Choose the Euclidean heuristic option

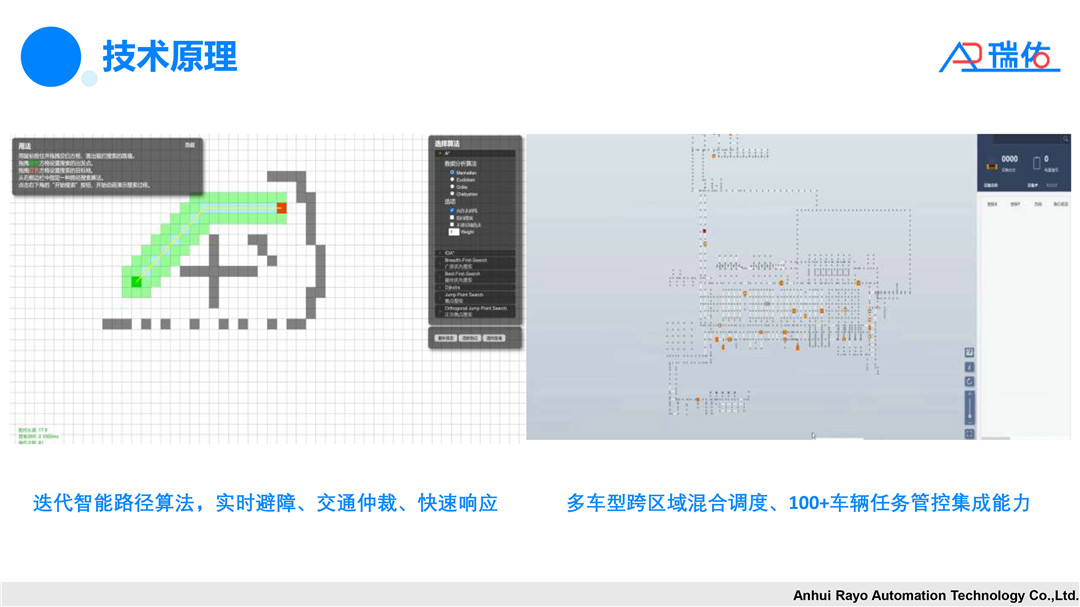click(452, 179)
